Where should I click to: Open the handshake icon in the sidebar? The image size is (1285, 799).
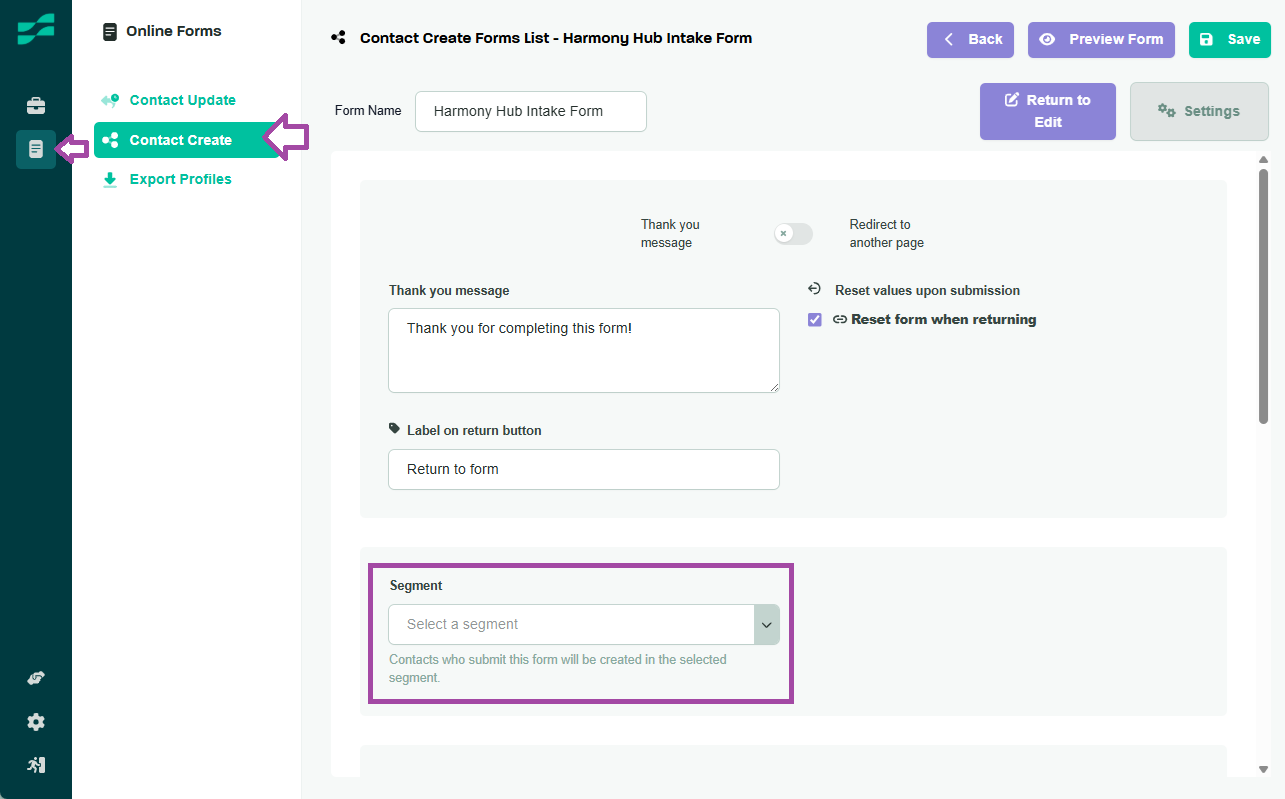click(36, 679)
